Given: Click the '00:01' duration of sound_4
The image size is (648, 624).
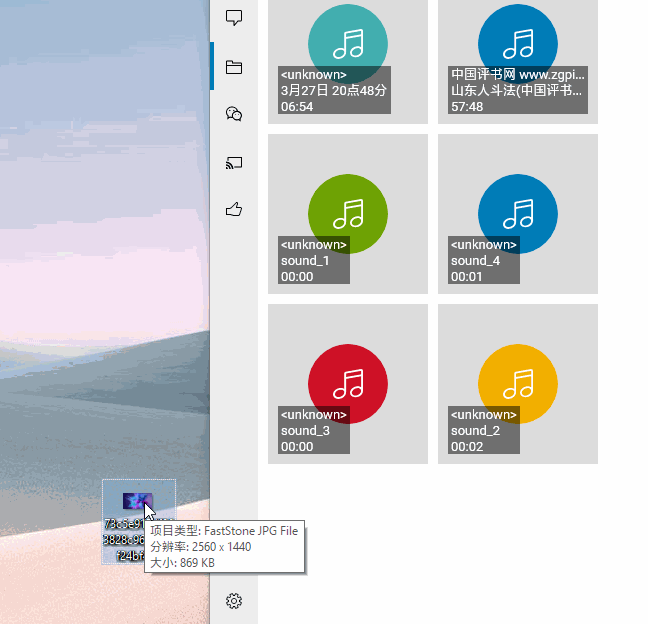Looking at the screenshot, I should pyautogui.click(x=466, y=276).
